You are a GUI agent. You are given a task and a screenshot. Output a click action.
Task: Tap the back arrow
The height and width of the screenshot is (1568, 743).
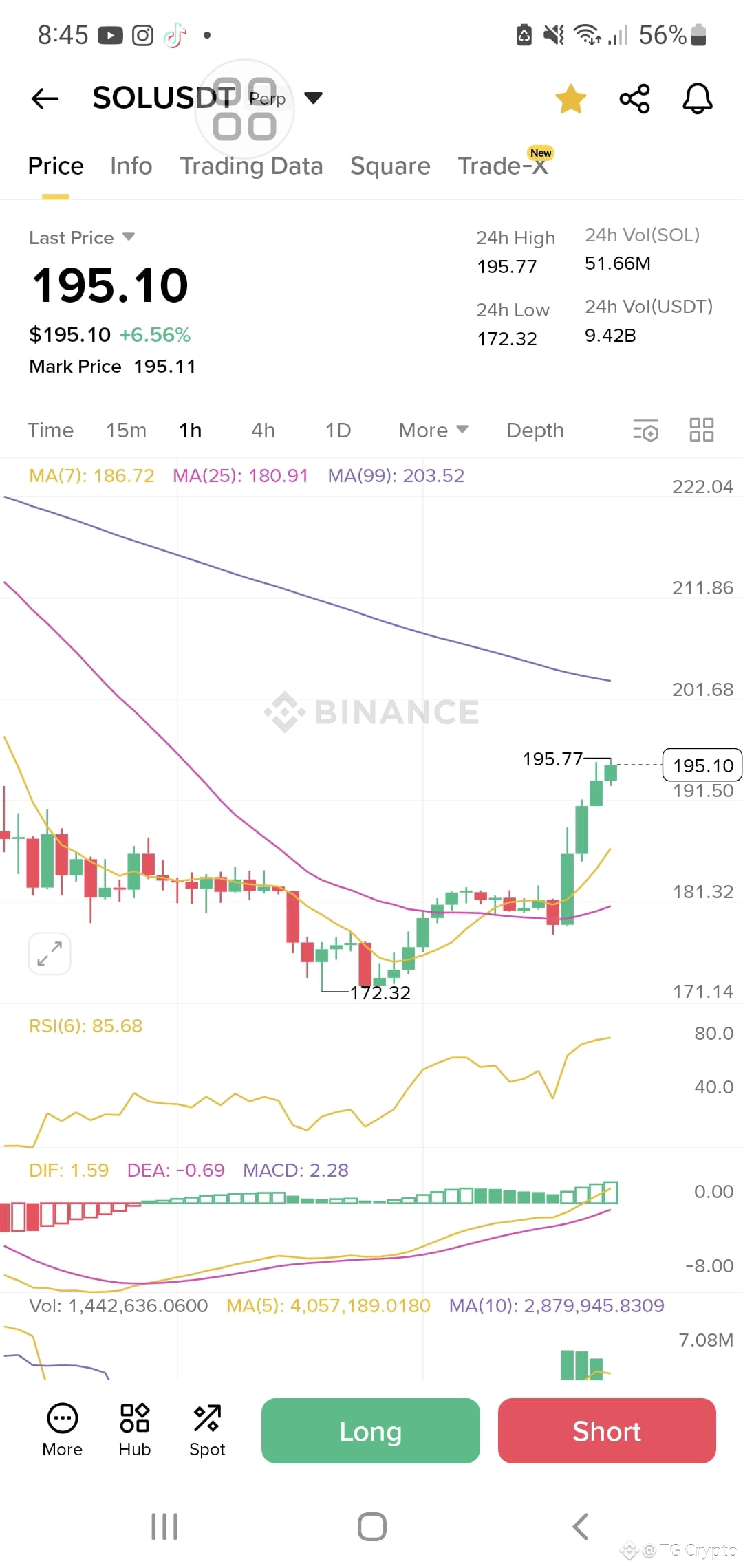point(45,98)
